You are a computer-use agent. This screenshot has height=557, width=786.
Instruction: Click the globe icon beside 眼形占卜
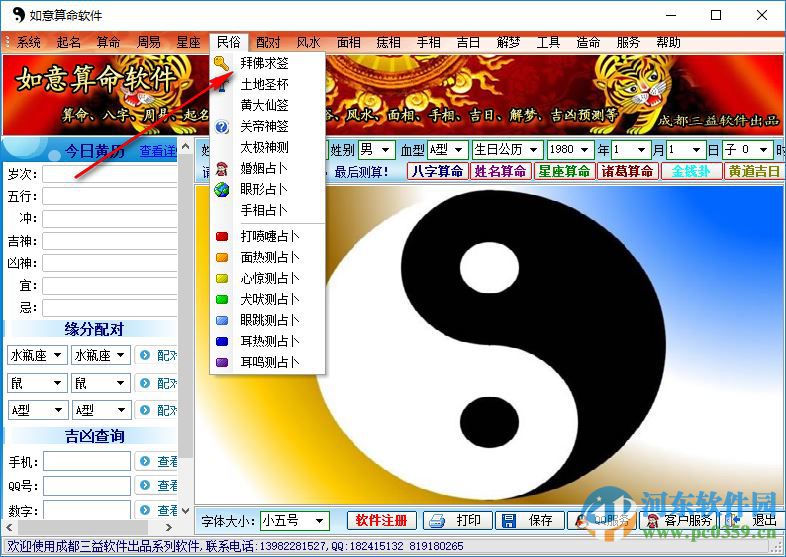tap(222, 190)
